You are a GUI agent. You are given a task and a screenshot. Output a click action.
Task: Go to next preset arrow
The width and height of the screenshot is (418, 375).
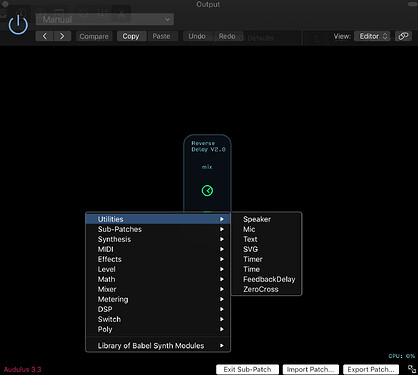62,36
